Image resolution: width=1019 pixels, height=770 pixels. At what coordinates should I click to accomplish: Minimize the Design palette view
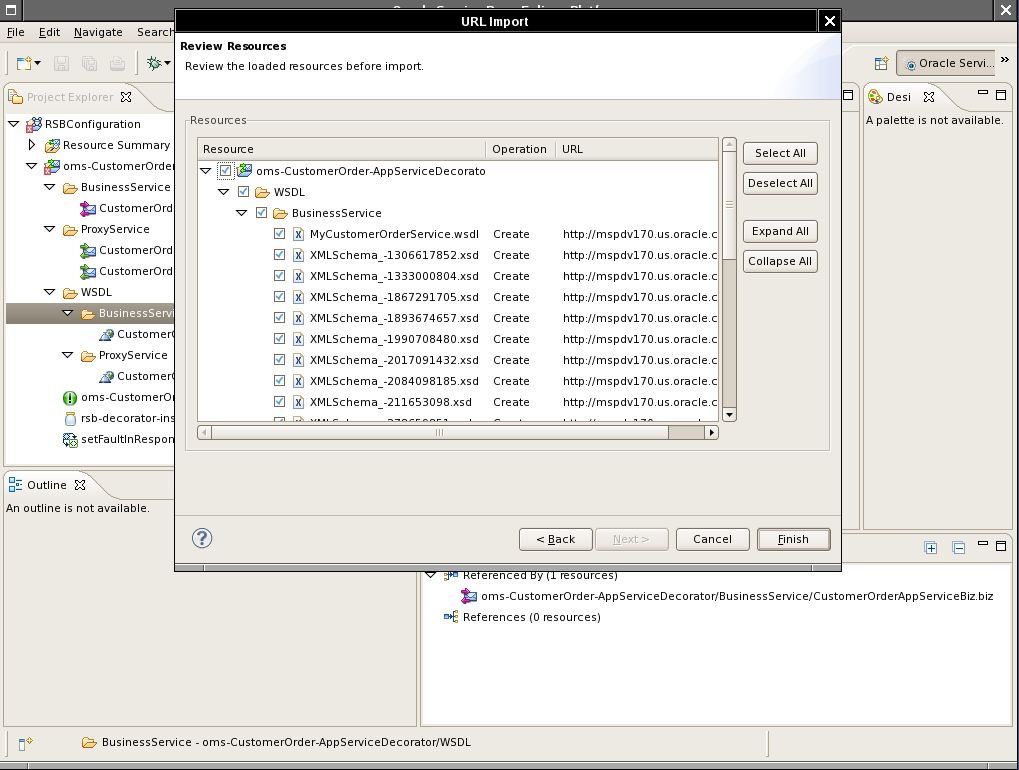tap(983, 93)
